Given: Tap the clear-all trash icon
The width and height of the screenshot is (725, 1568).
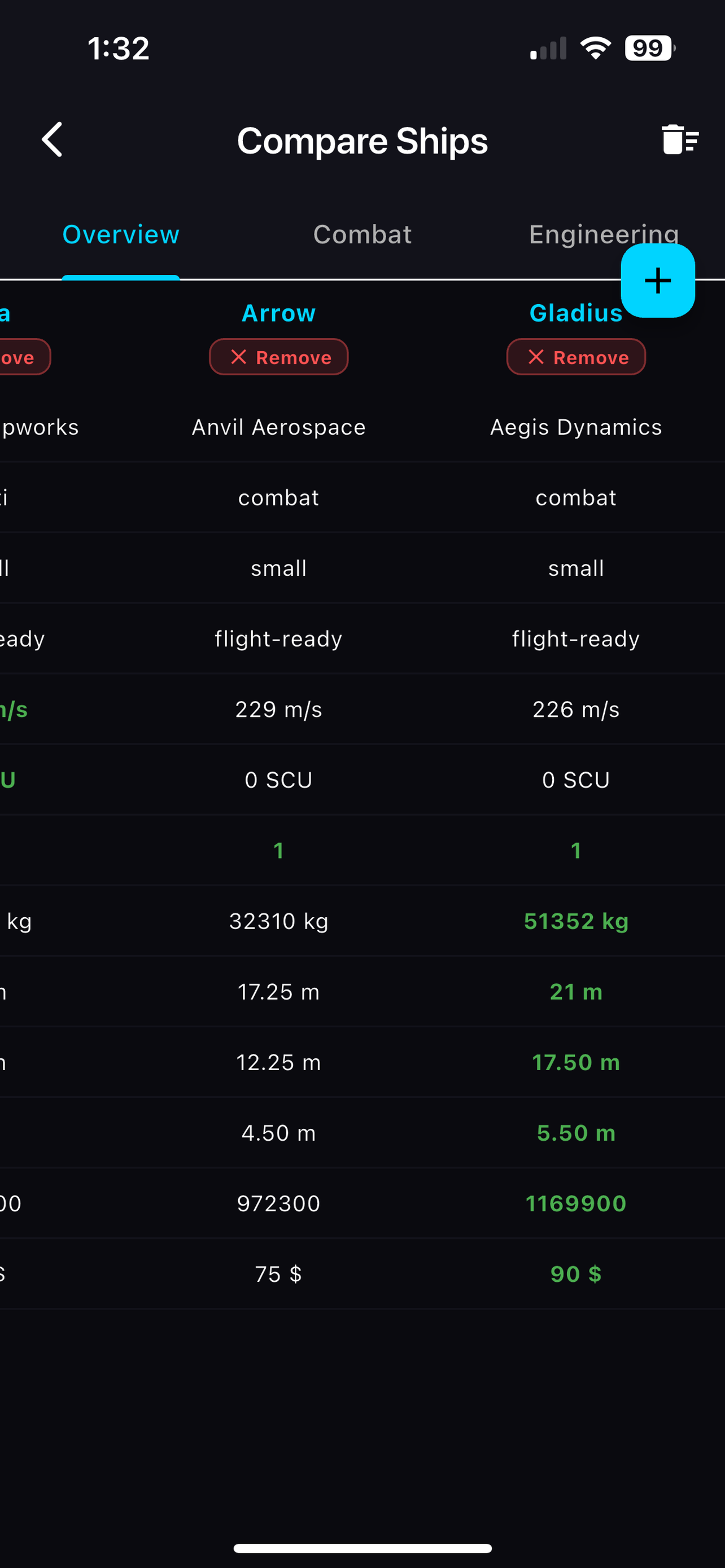Looking at the screenshot, I should point(680,139).
